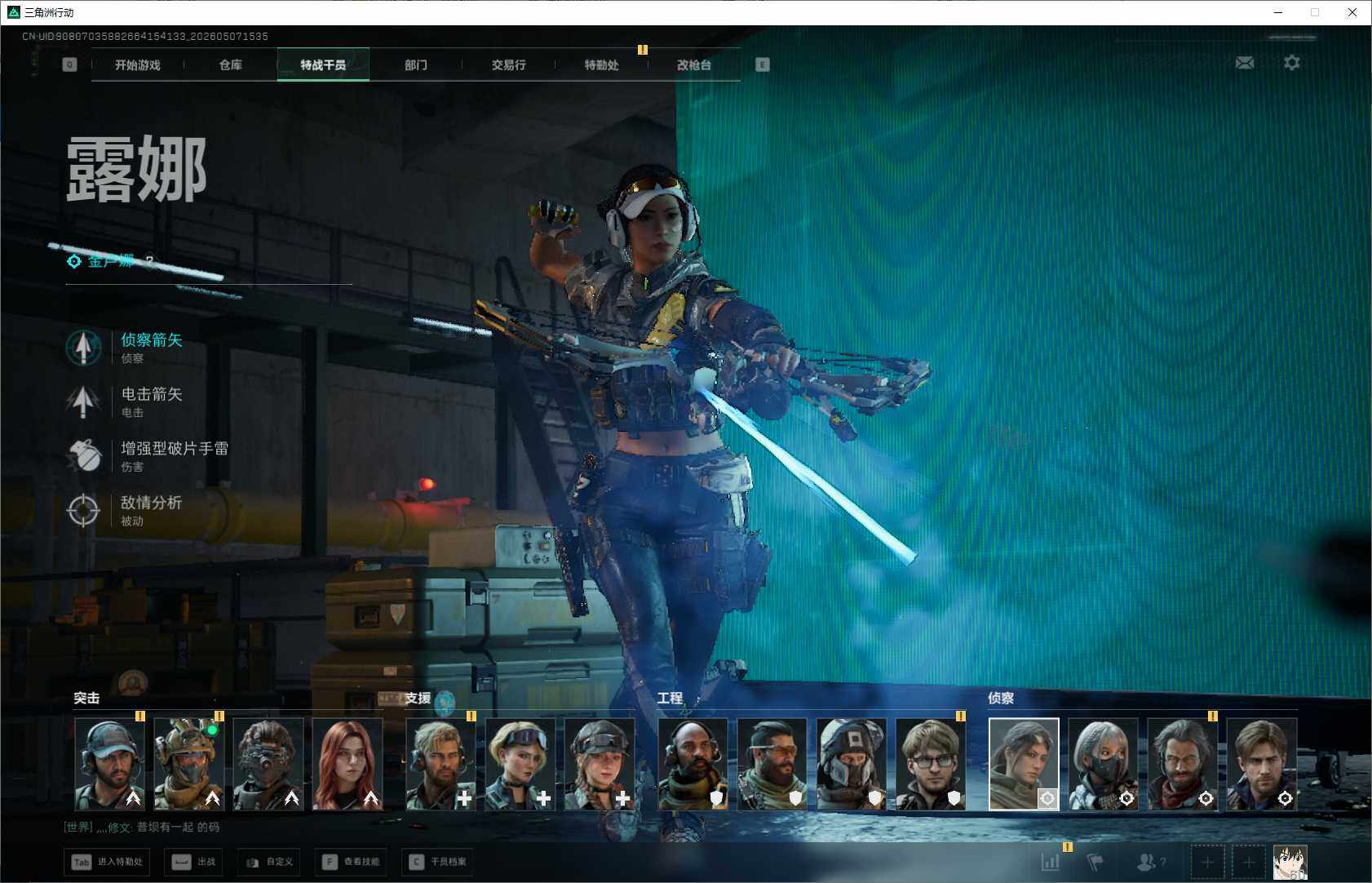Open the friends icon with question mark
Screen dimensions: 1372x883
click(1150, 862)
